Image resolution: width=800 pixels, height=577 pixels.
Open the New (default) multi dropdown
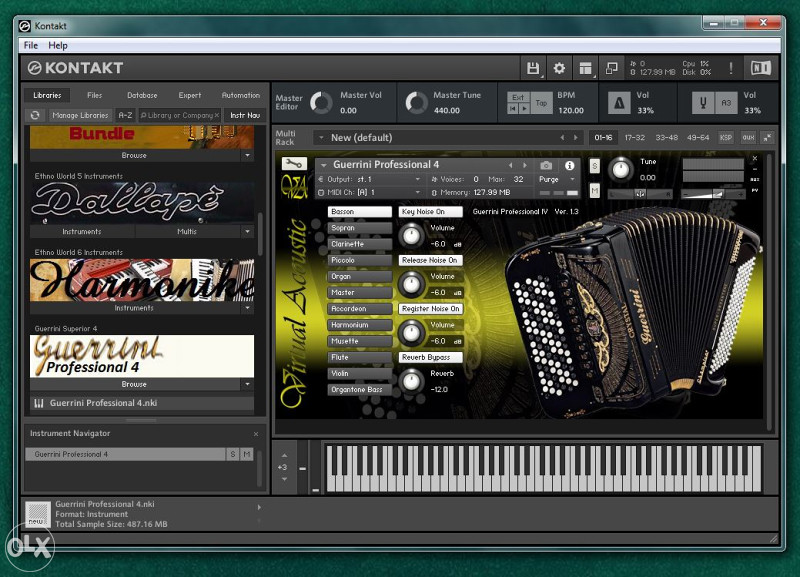point(321,137)
